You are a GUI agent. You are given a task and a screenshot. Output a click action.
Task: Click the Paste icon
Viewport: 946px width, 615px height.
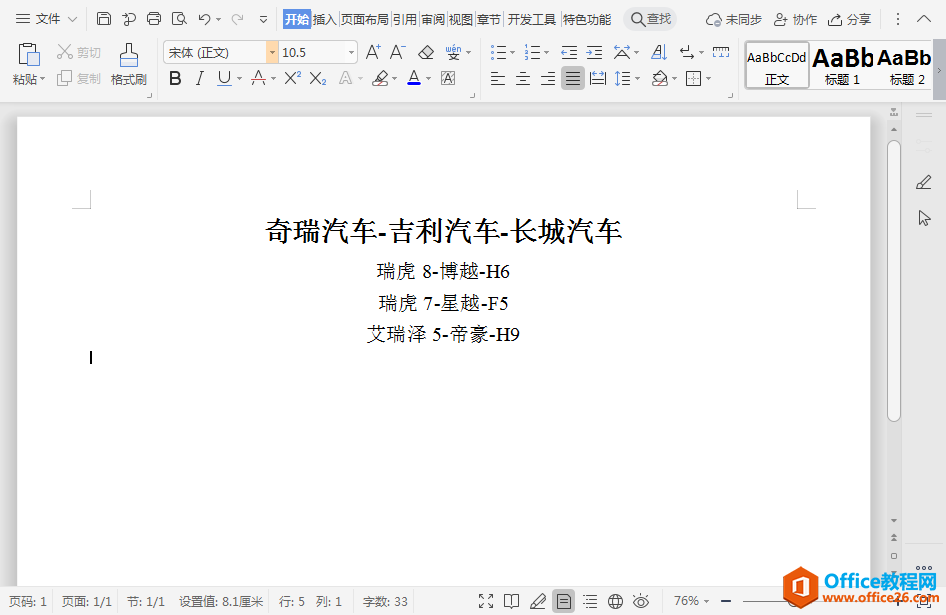point(28,54)
